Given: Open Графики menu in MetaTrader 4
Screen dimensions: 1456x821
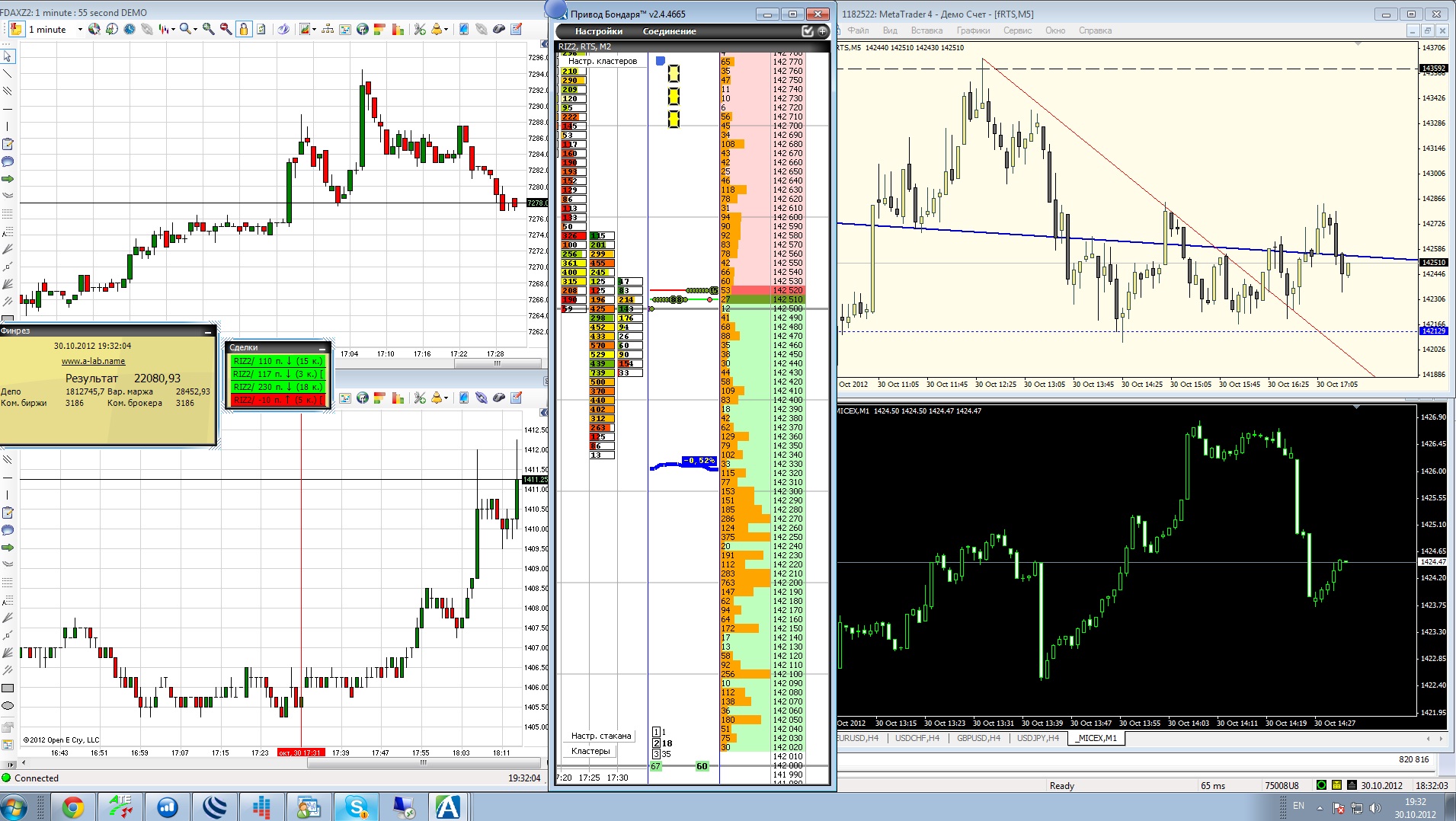Looking at the screenshot, I should pos(973,30).
